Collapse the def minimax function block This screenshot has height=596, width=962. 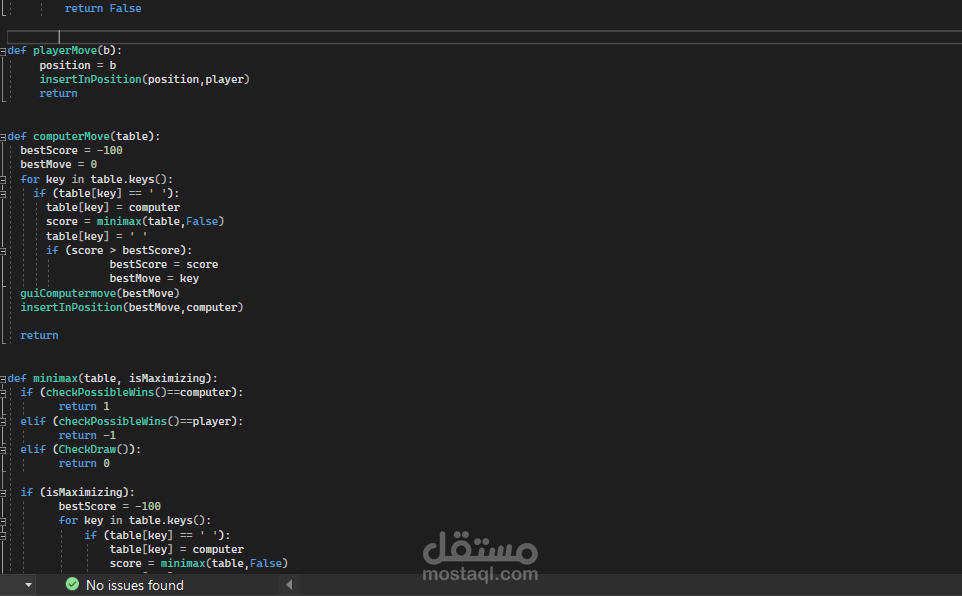pos(3,379)
